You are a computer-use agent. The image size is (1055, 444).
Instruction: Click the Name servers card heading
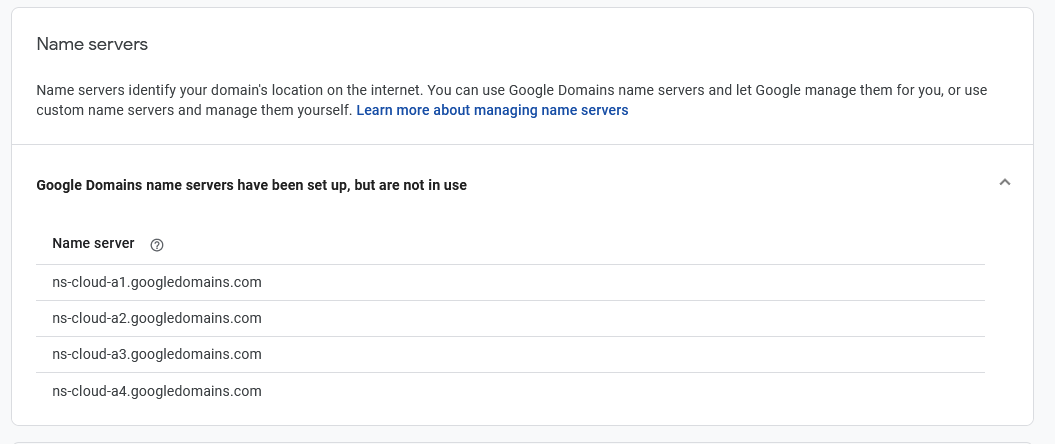point(92,44)
